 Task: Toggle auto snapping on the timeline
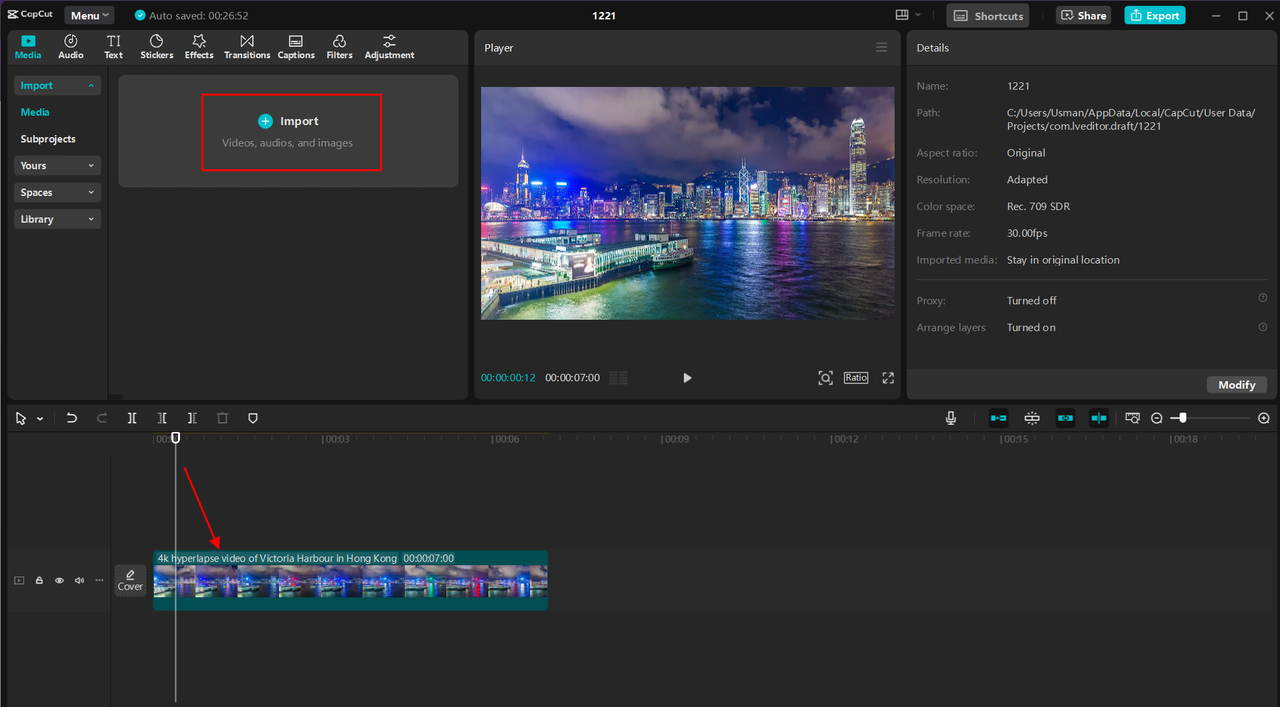tap(1032, 418)
